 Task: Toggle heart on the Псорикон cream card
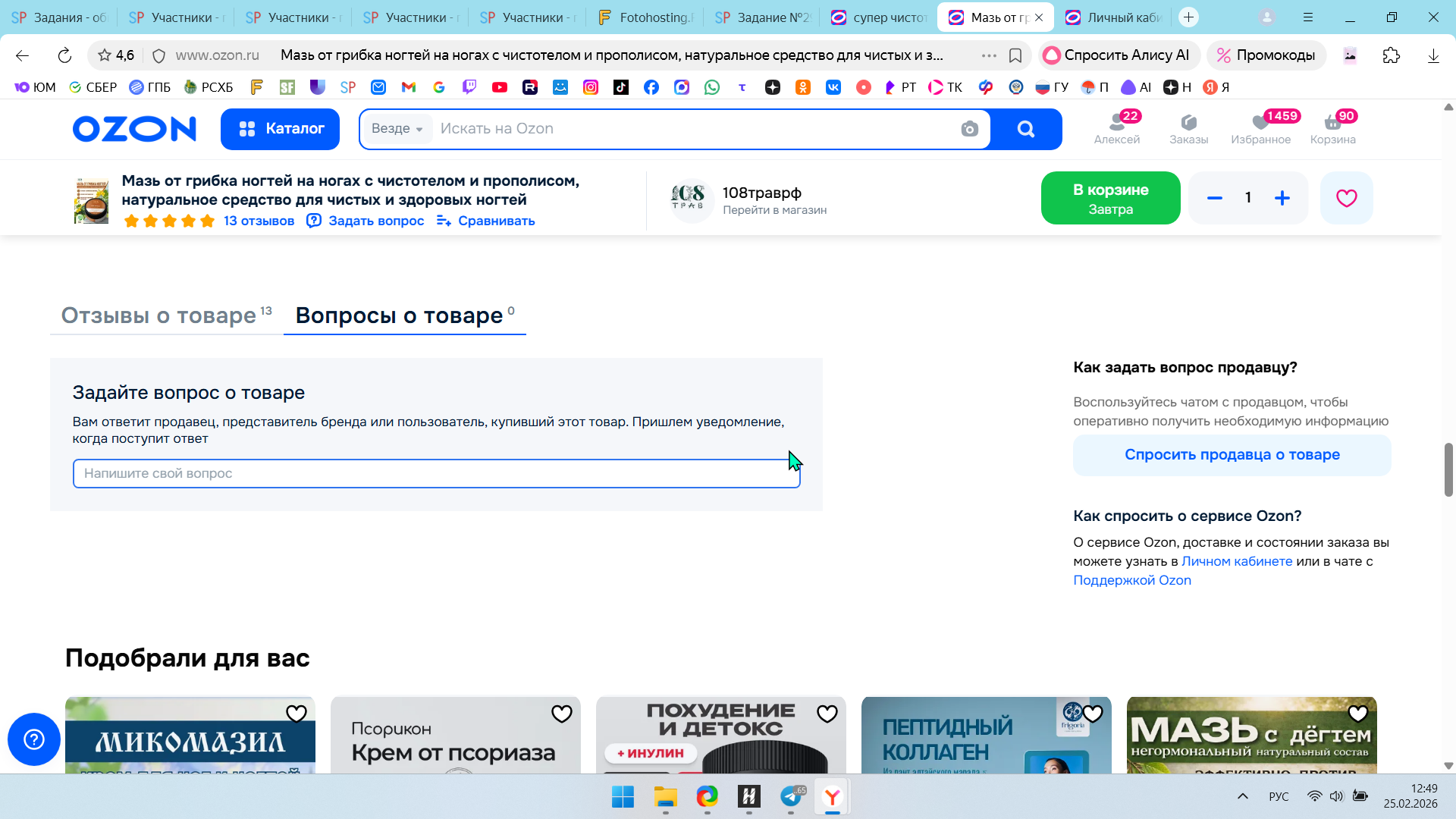562,714
